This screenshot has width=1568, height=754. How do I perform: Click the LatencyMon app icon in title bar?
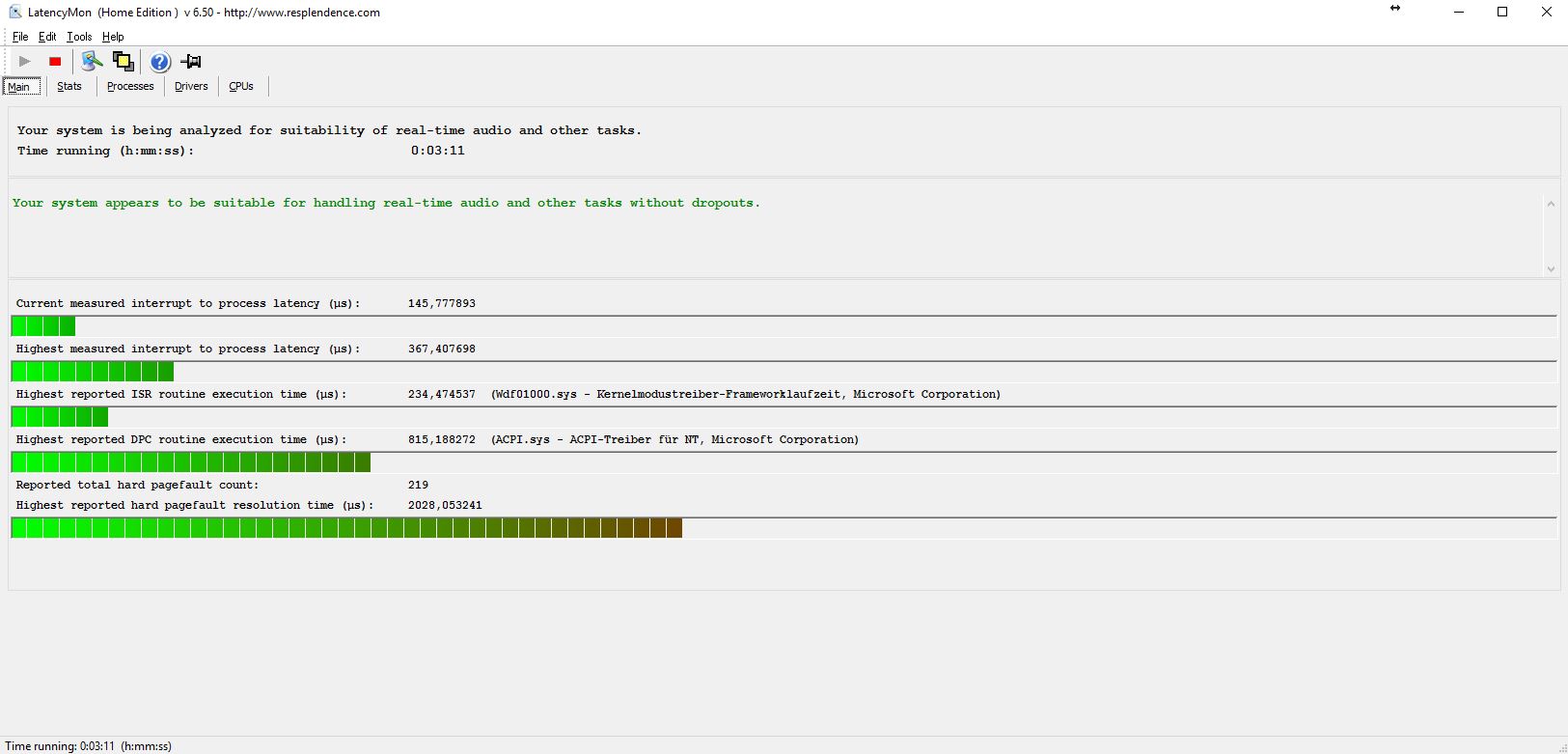[x=14, y=13]
